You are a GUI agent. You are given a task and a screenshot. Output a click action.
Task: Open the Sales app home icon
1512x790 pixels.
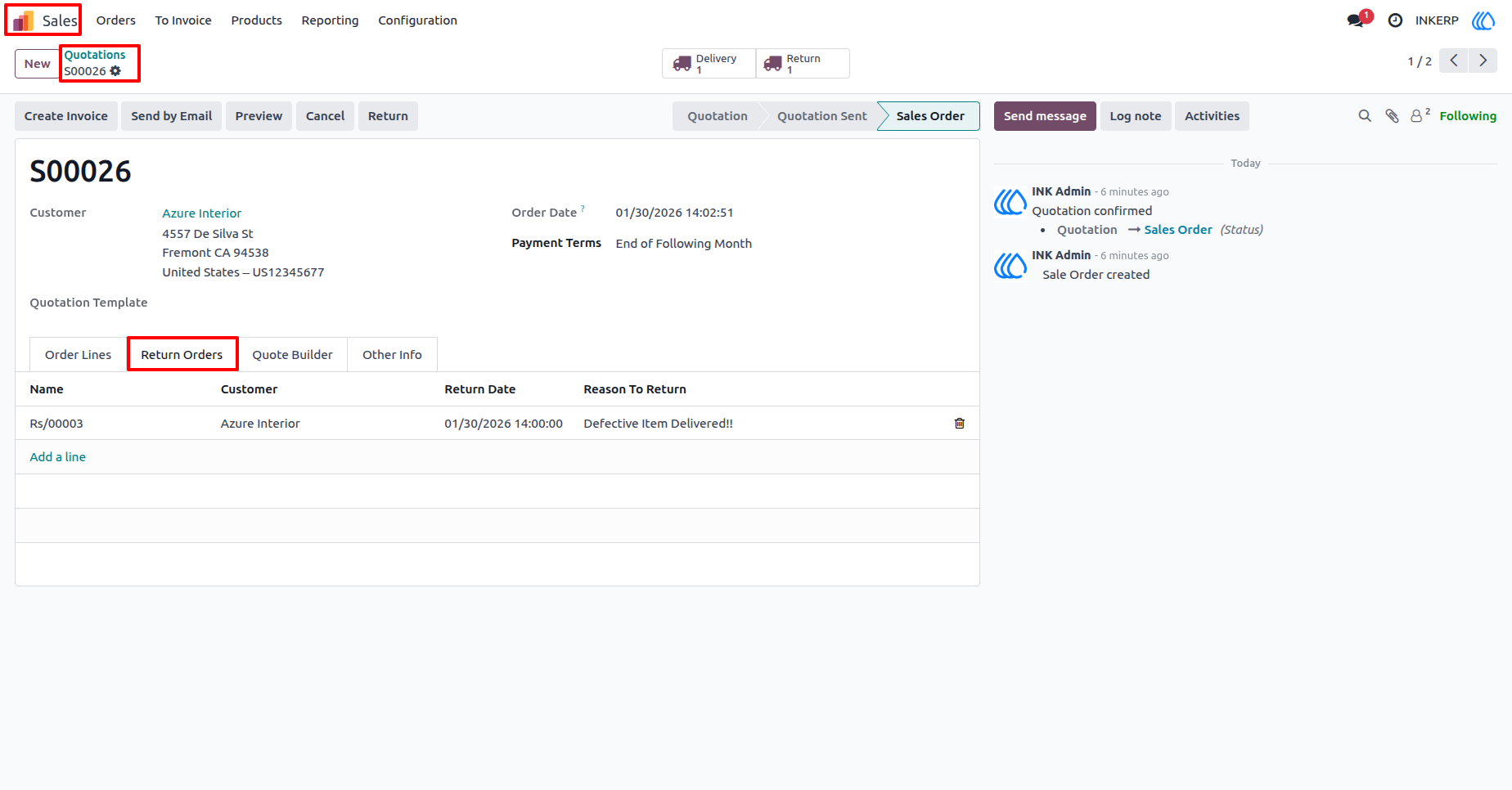click(24, 20)
